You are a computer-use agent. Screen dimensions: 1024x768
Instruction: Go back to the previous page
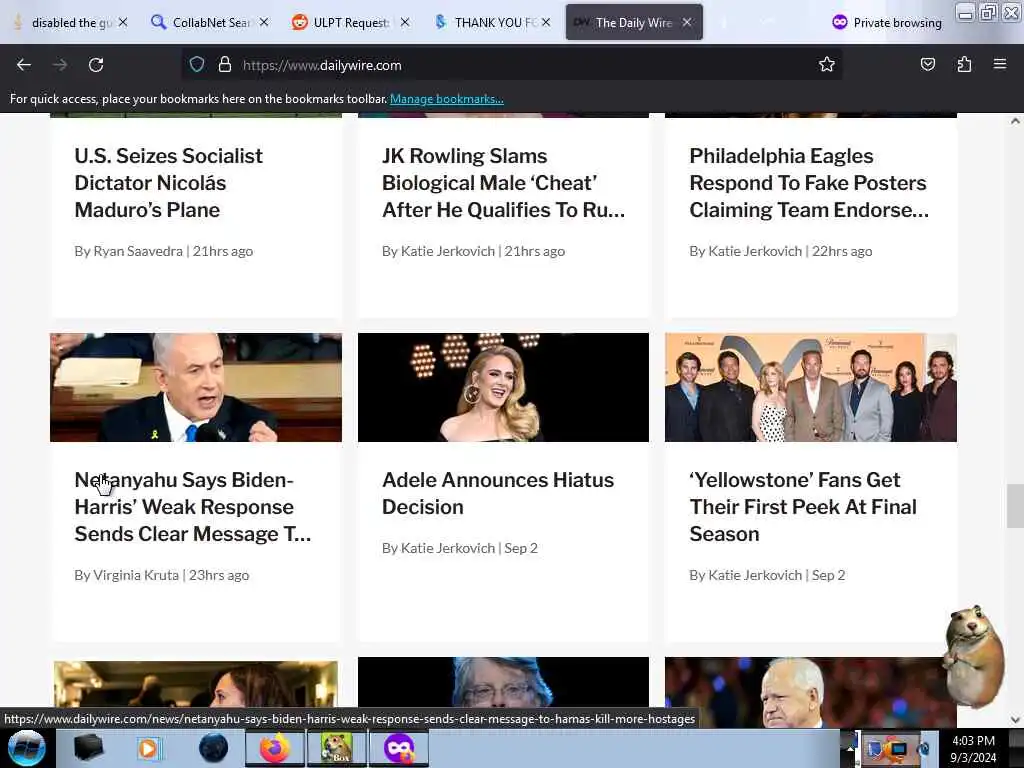coord(24,65)
